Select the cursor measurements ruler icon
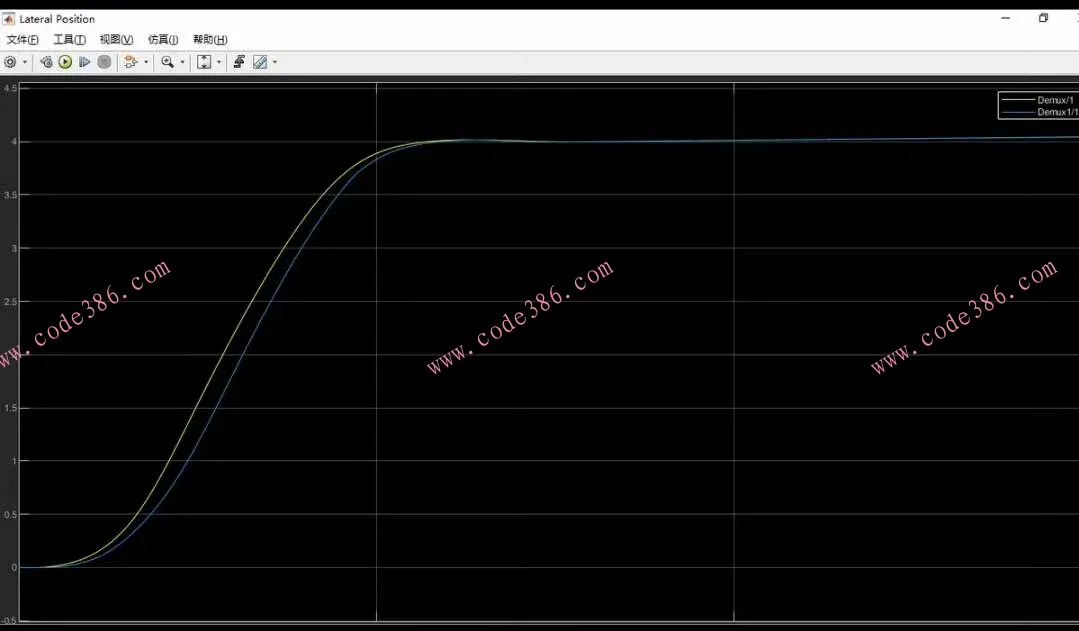 260,62
